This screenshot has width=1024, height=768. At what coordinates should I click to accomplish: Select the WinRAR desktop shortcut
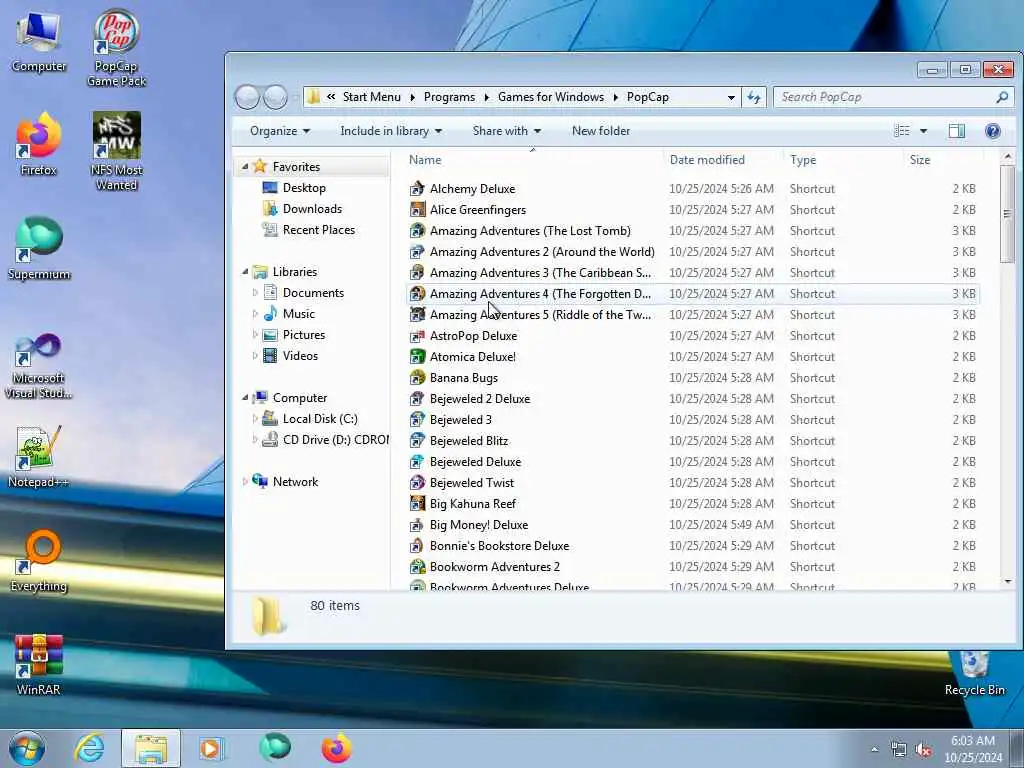coord(39,664)
